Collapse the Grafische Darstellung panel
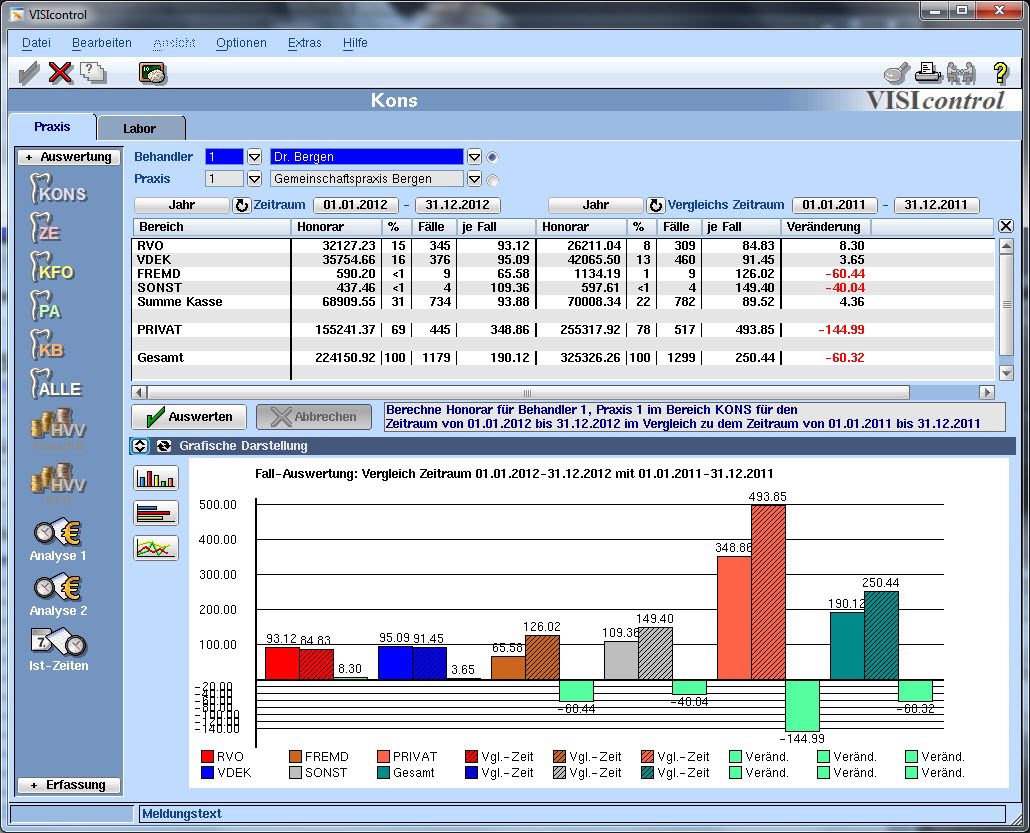1030x833 pixels. [140, 446]
